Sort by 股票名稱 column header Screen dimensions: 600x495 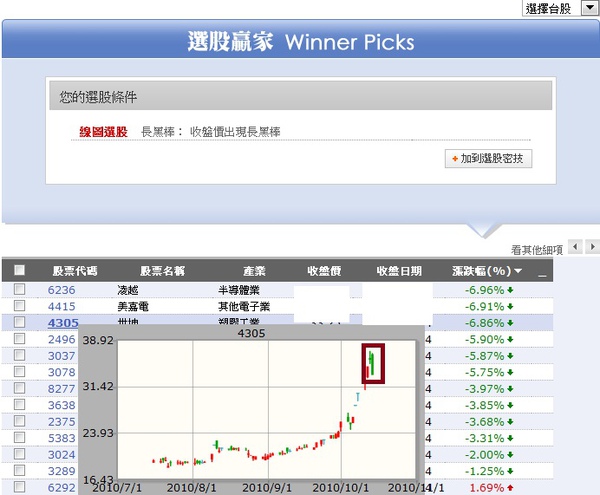pos(162,271)
